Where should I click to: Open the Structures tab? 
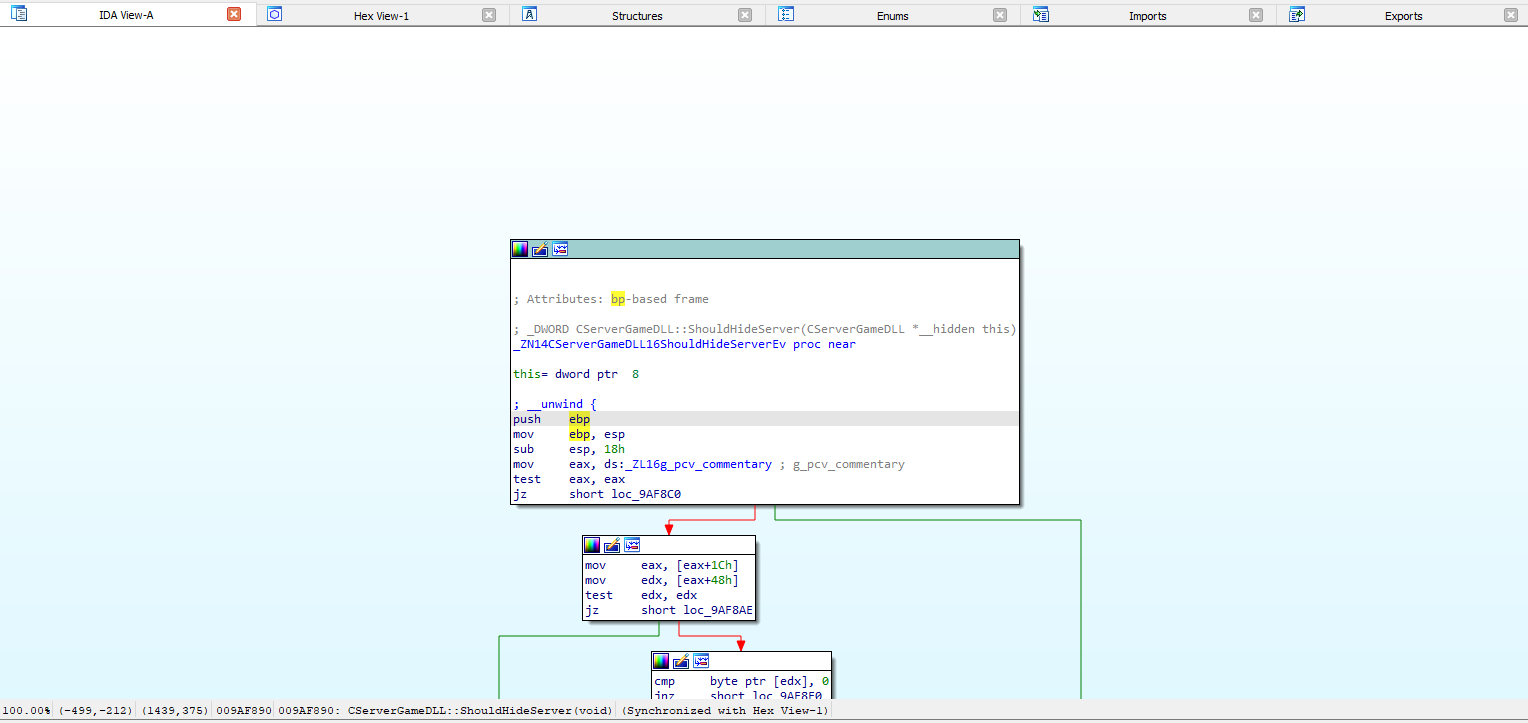point(637,15)
